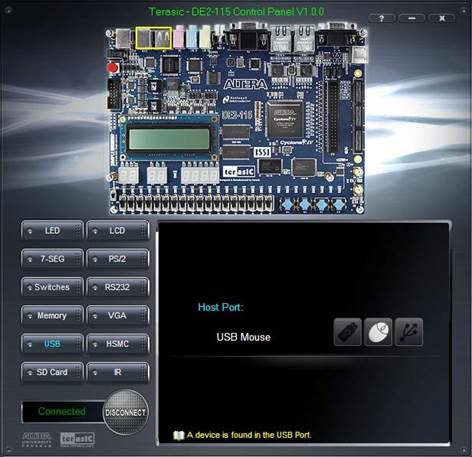Open the VGA panel

(117, 315)
